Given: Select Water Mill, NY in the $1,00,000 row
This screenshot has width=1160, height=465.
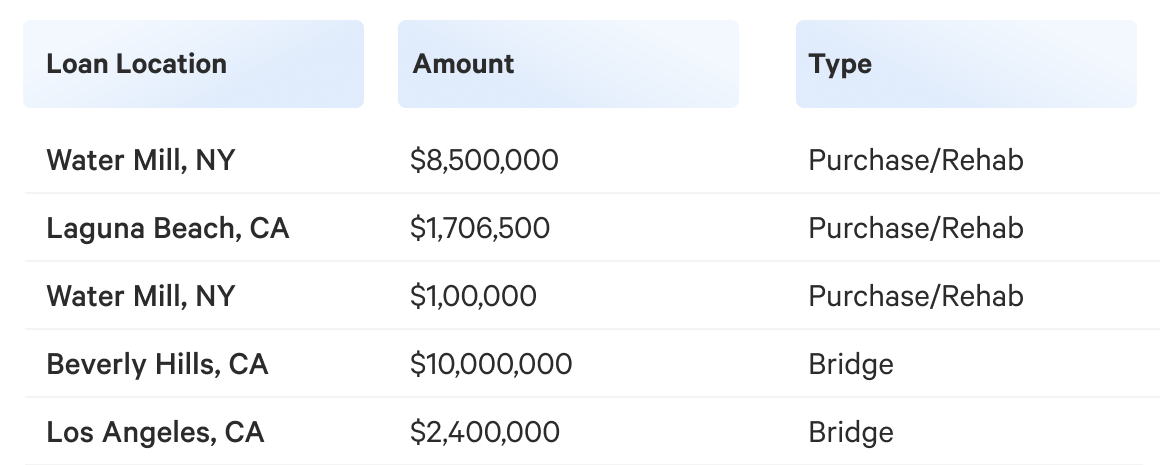Looking at the screenshot, I should (141, 296).
